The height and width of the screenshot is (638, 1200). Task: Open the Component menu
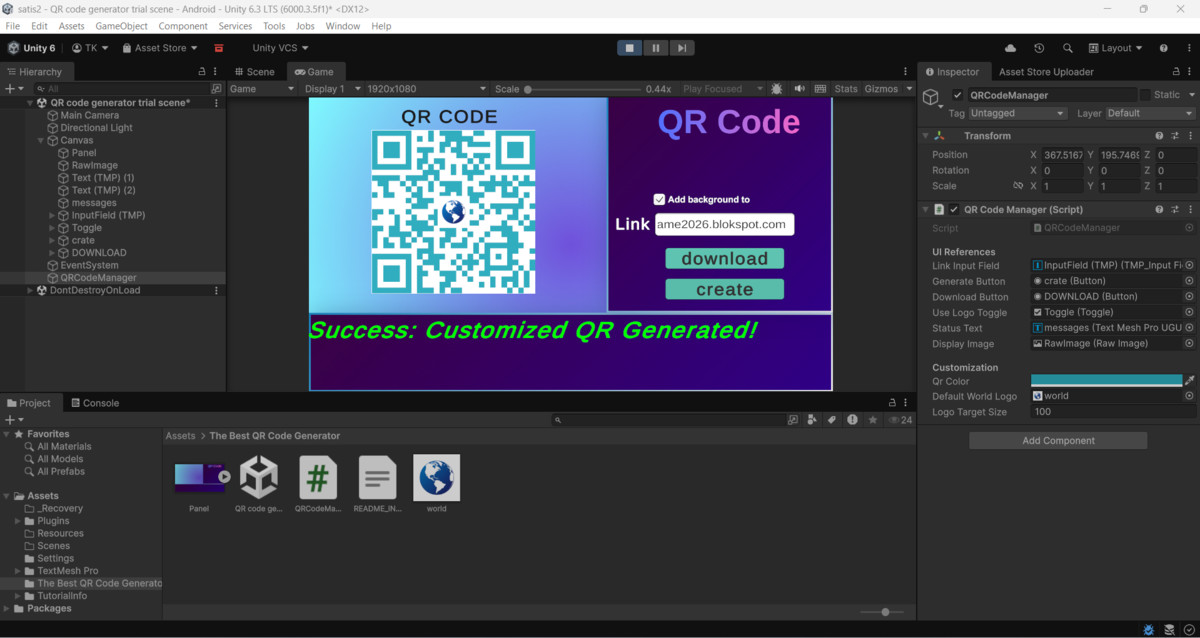tap(183, 26)
